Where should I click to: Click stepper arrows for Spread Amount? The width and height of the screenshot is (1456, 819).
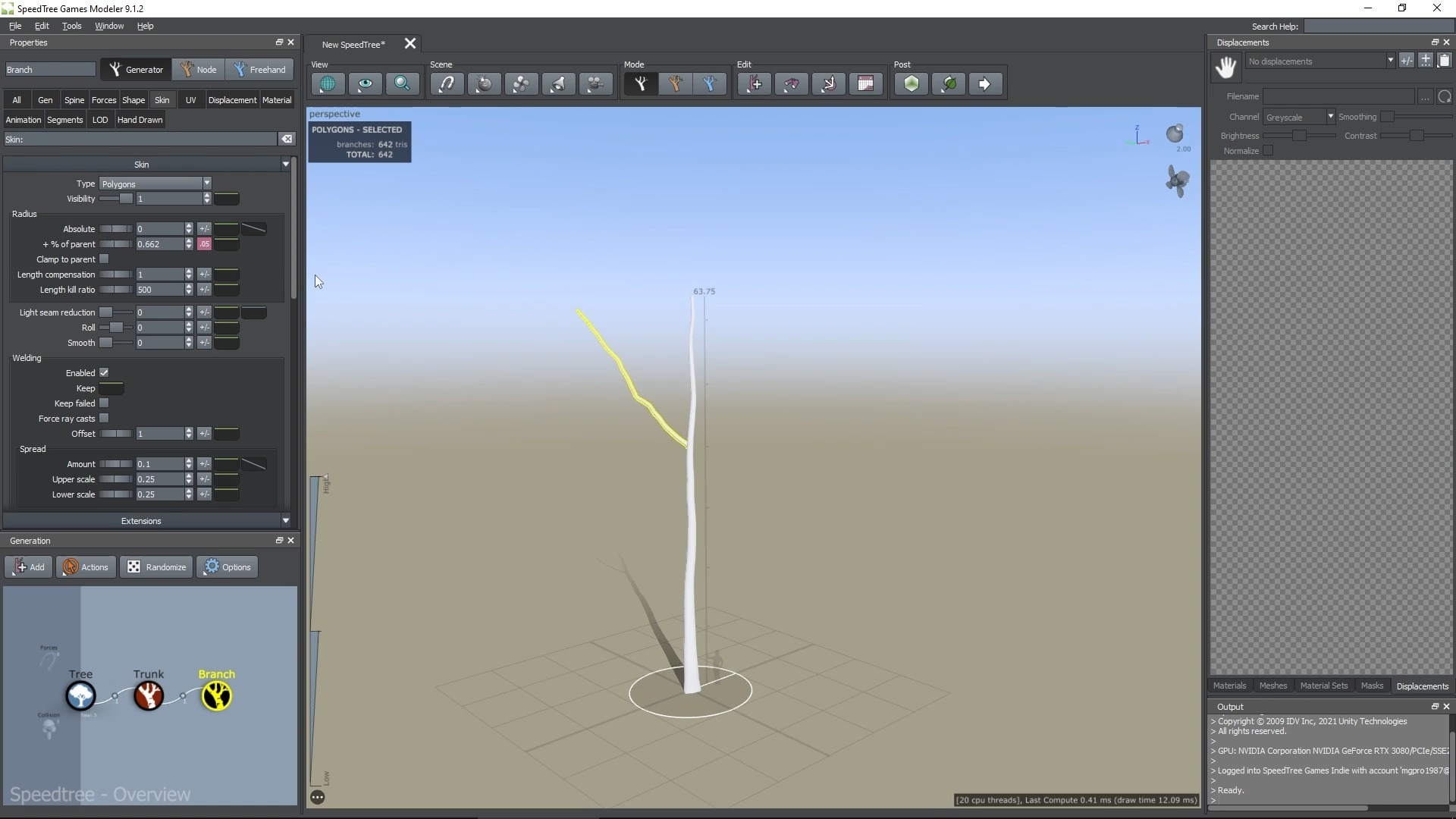tap(189, 464)
